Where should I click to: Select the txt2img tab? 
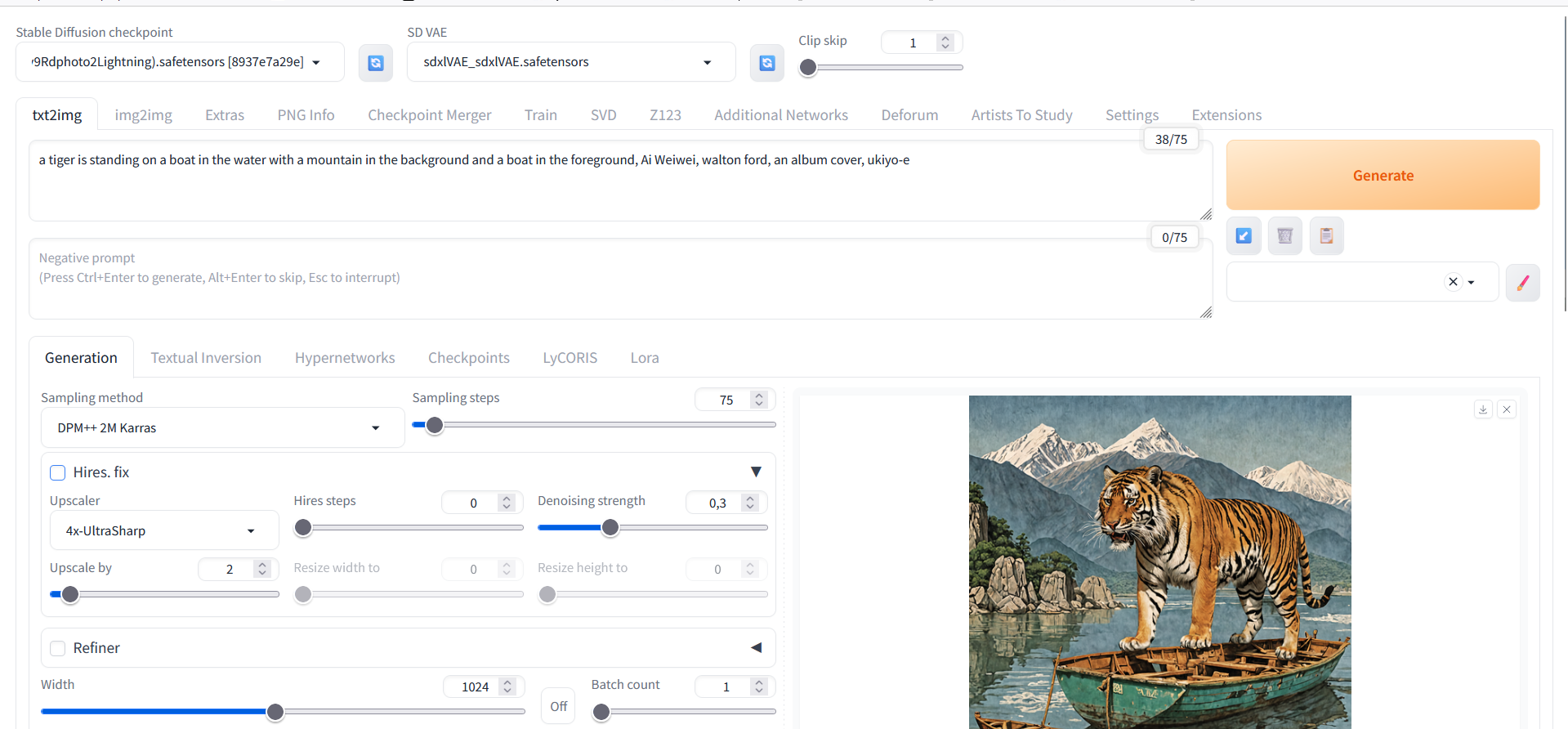coord(57,115)
